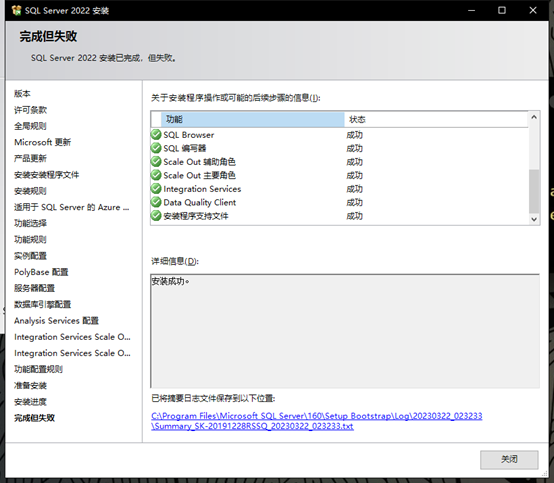554x483 pixels.
Task: Click 适用于 SQL Server 的 Azure step
Action: tap(72, 207)
